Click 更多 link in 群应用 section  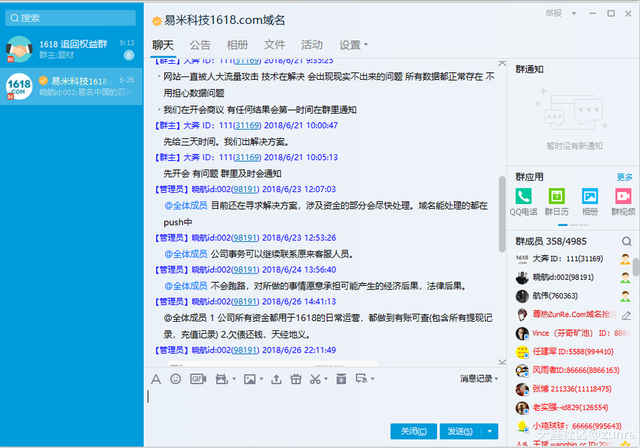coord(624,177)
